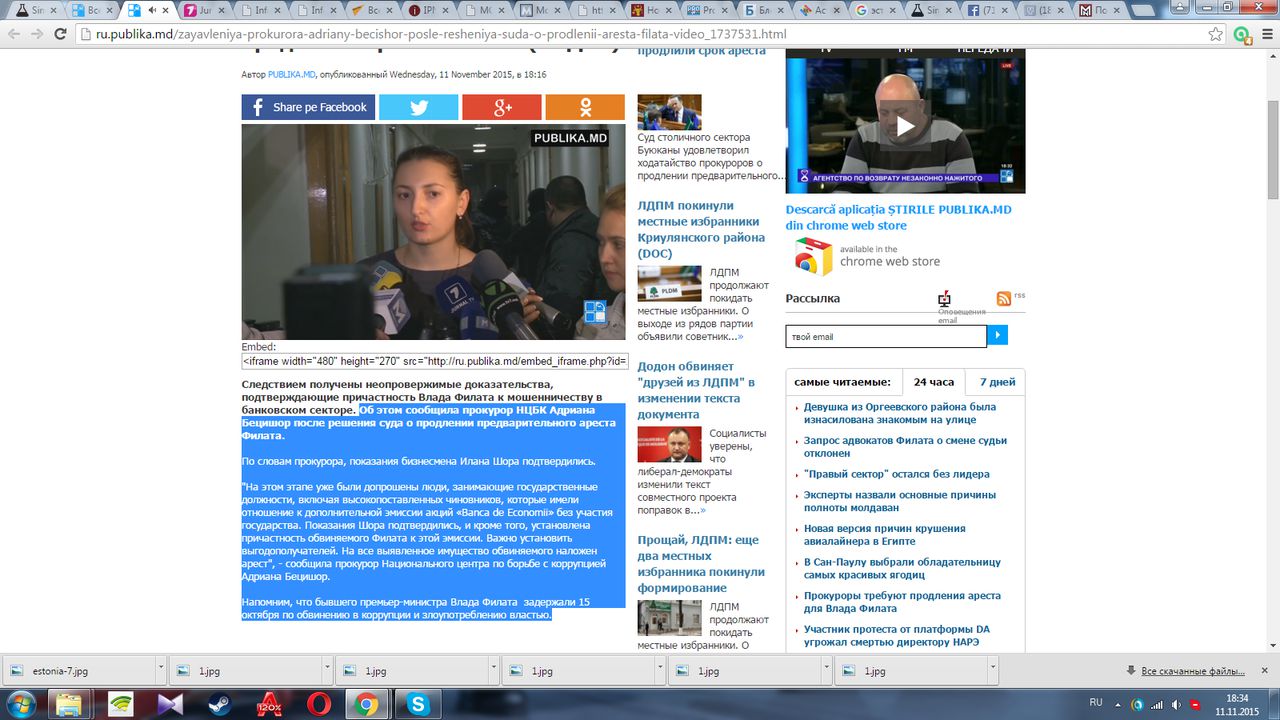Open AutoCAD from the taskbar
This screenshot has height=720, width=1280.
268,704
